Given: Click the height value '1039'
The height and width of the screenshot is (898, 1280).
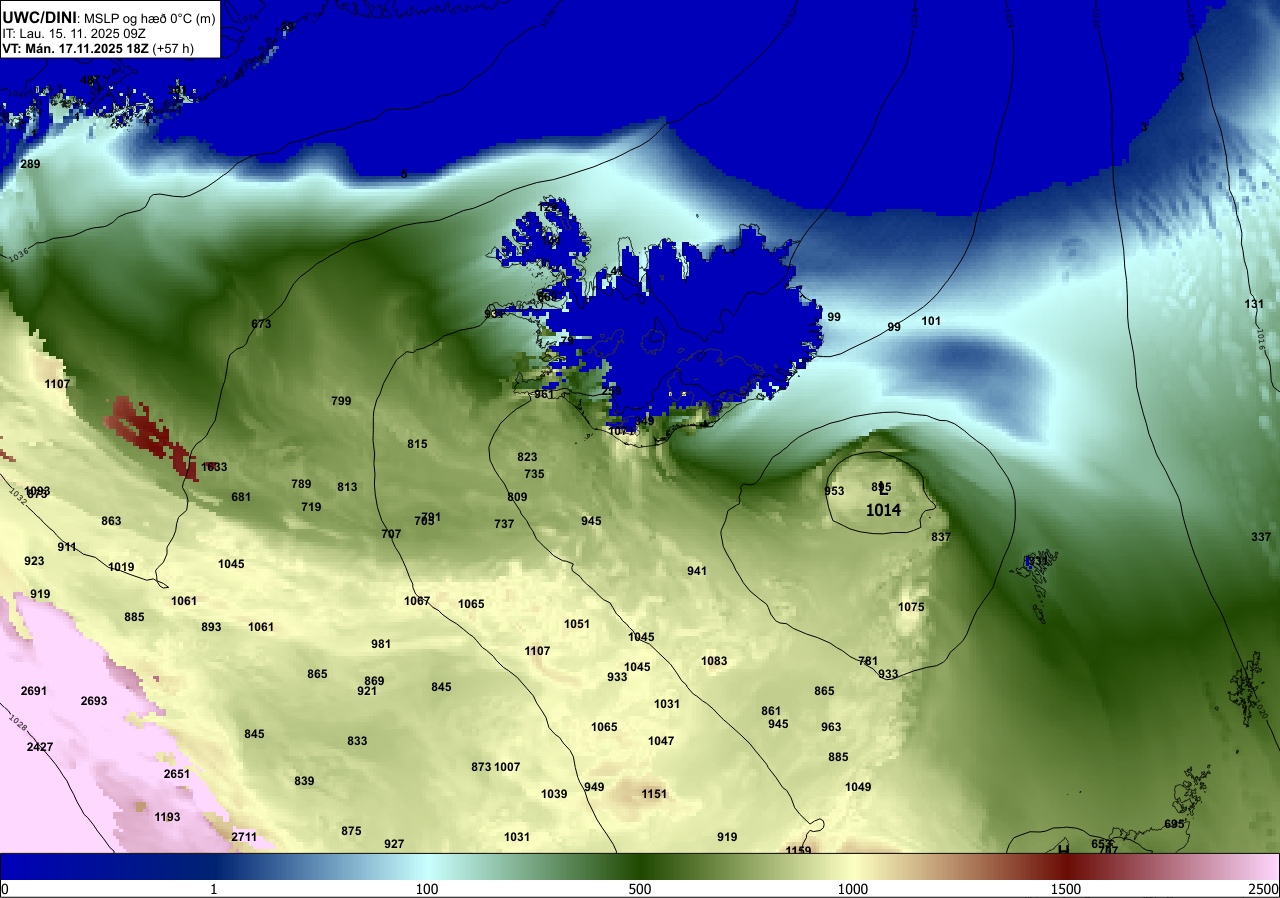Looking at the screenshot, I should pos(554,794).
